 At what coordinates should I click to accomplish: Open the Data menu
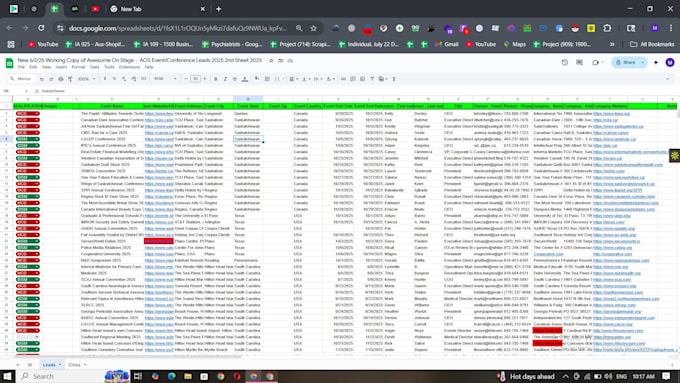95,67
